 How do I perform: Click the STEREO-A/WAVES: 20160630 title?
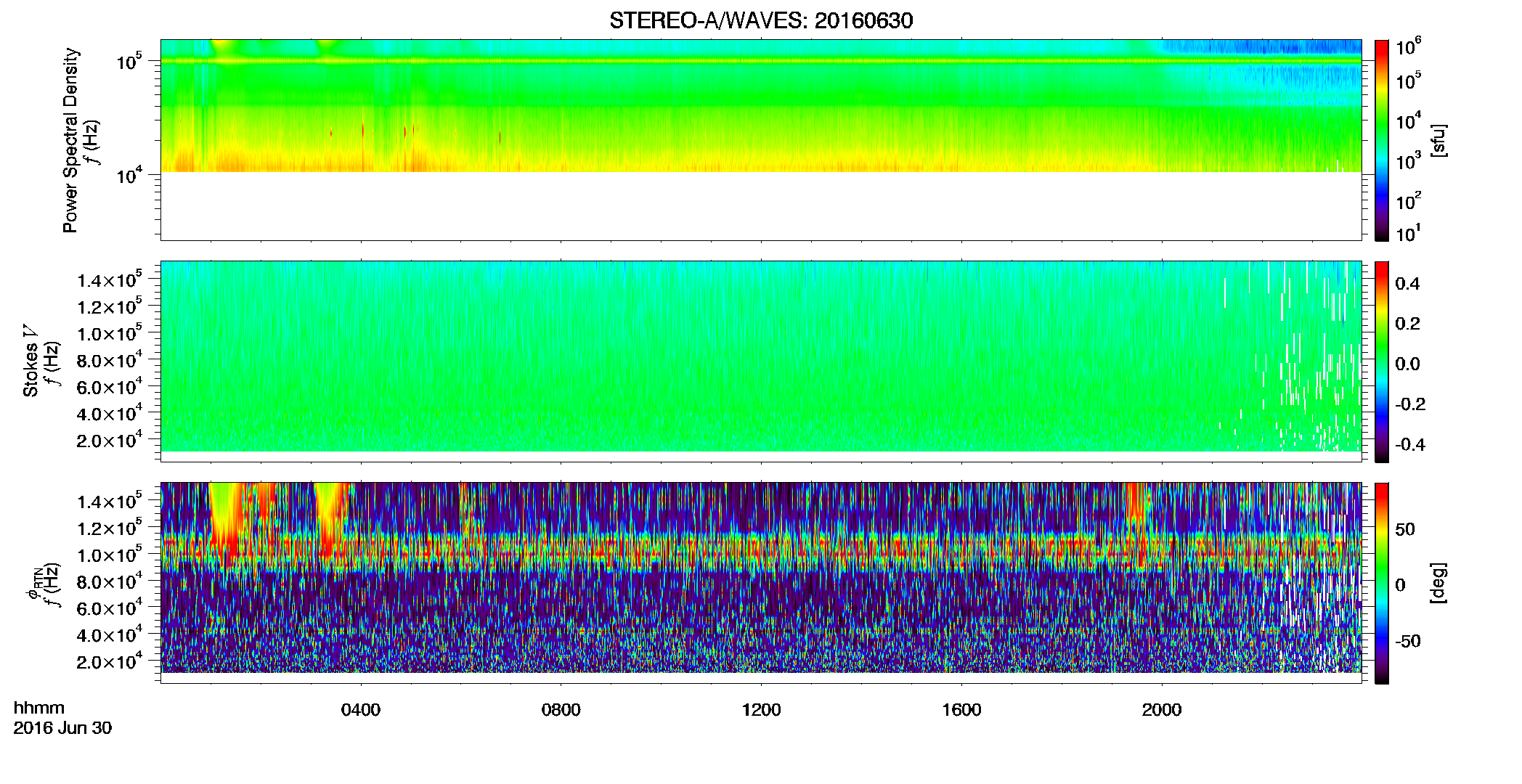[x=761, y=20]
